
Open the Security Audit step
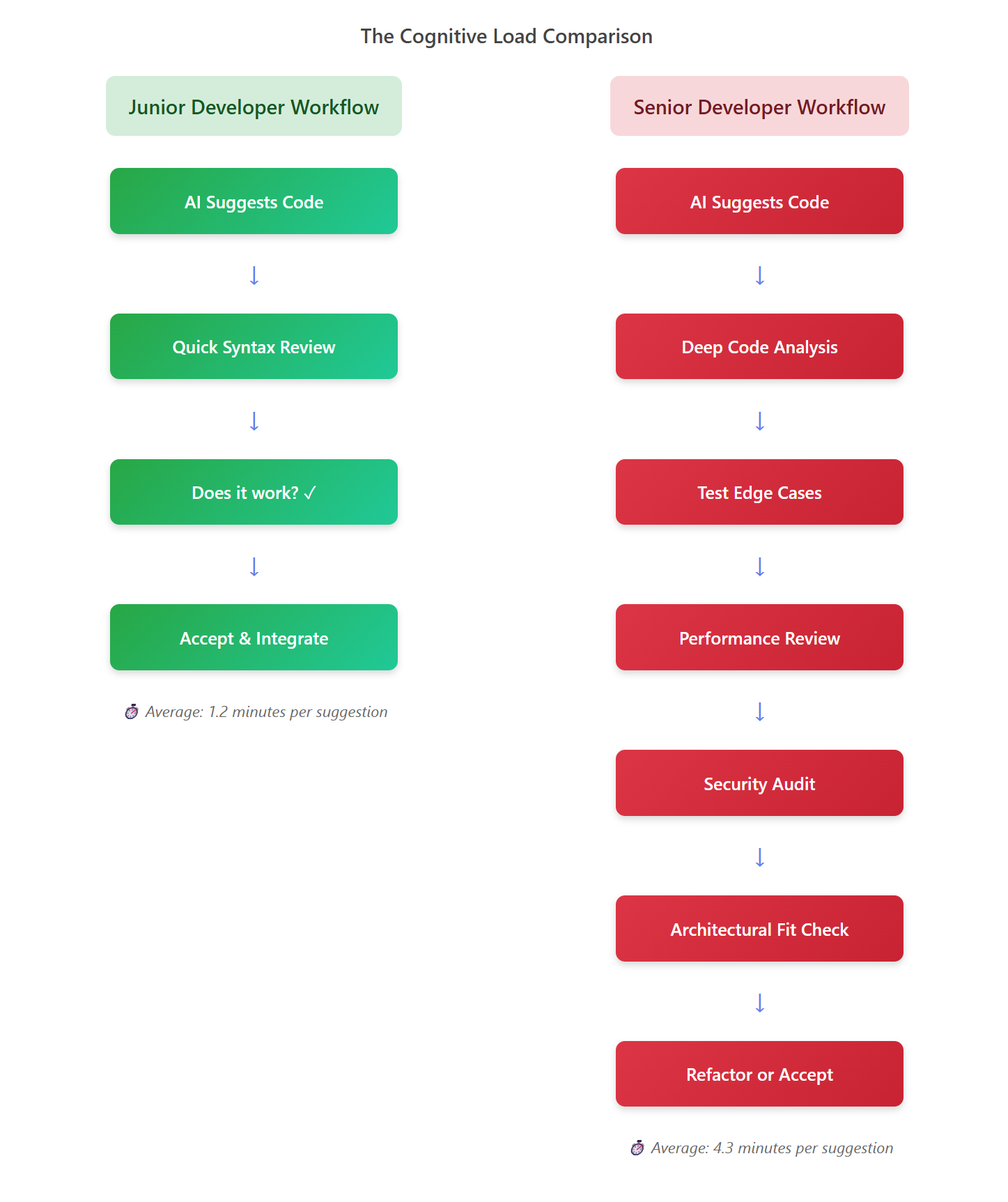(759, 783)
